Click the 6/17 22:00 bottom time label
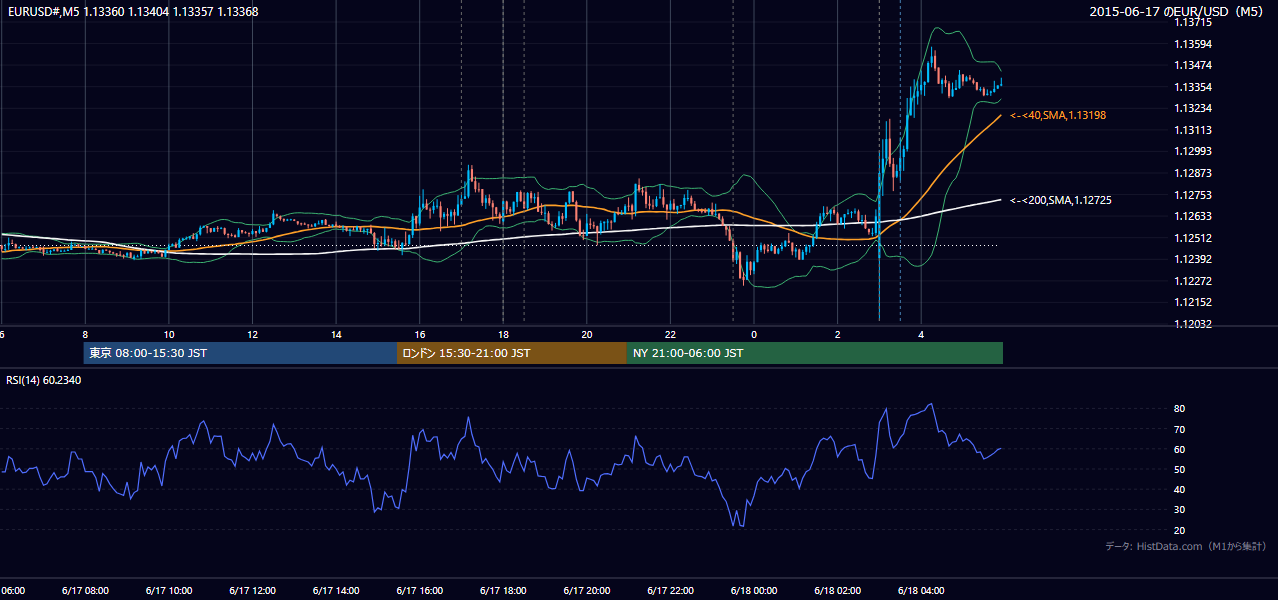The height and width of the screenshot is (600, 1278). (x=670, y=591)
